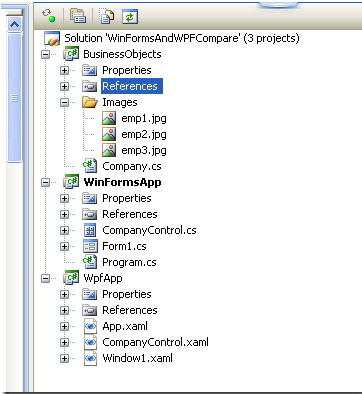Click the open Images folder icon
Viewport: 362px width, 394px height.
click(90, 102)
